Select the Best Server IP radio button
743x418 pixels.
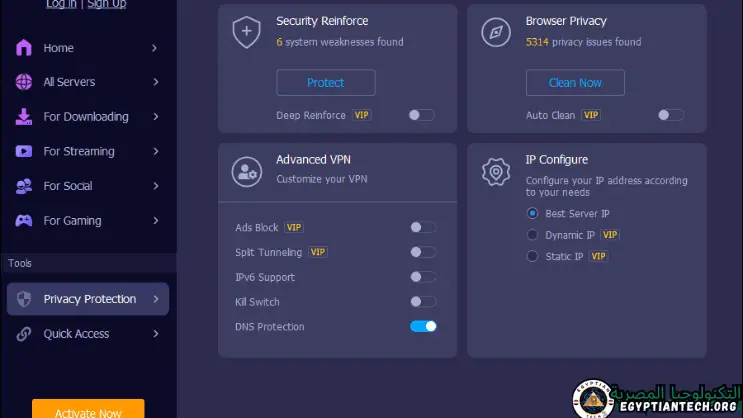[532, 213]
